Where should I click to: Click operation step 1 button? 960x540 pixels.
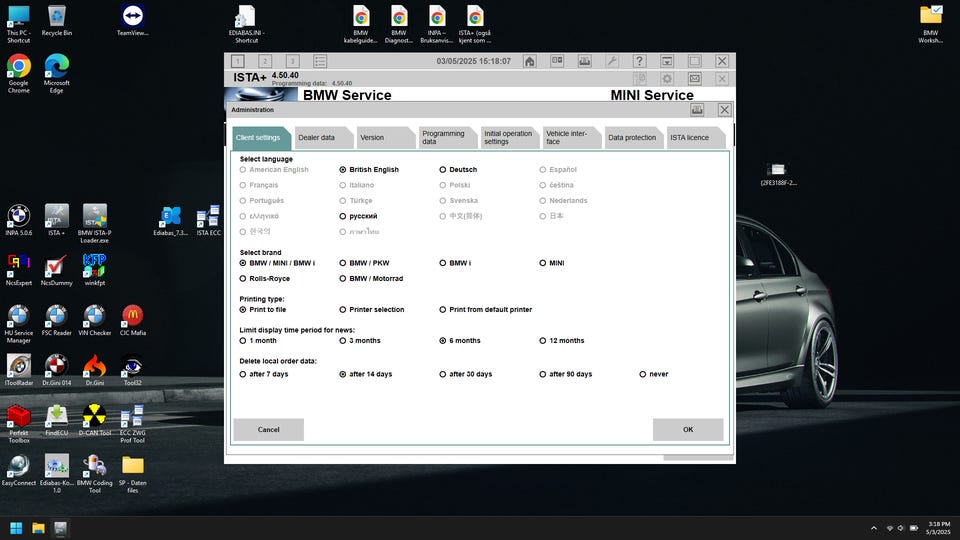pos(238,61)
